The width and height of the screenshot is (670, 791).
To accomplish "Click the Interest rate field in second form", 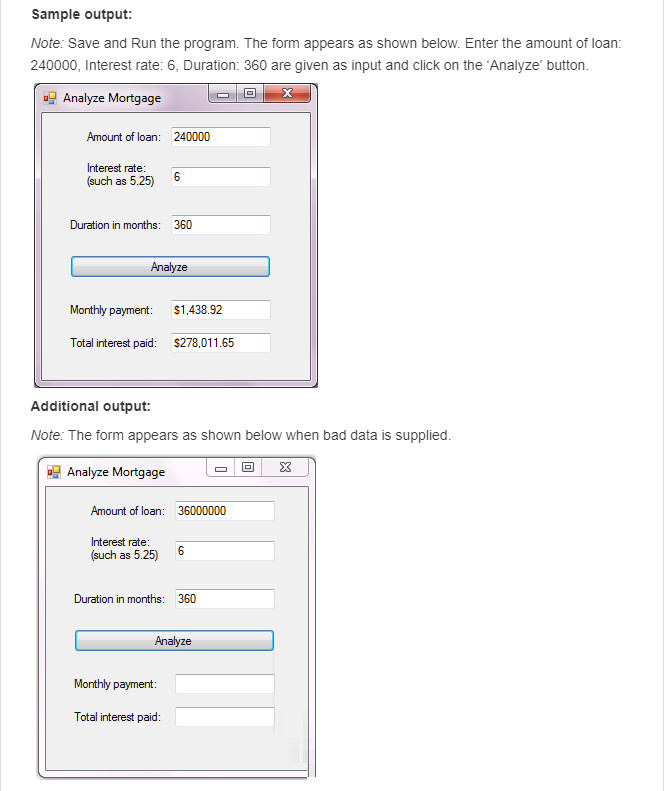I will (x=225, y=551).
